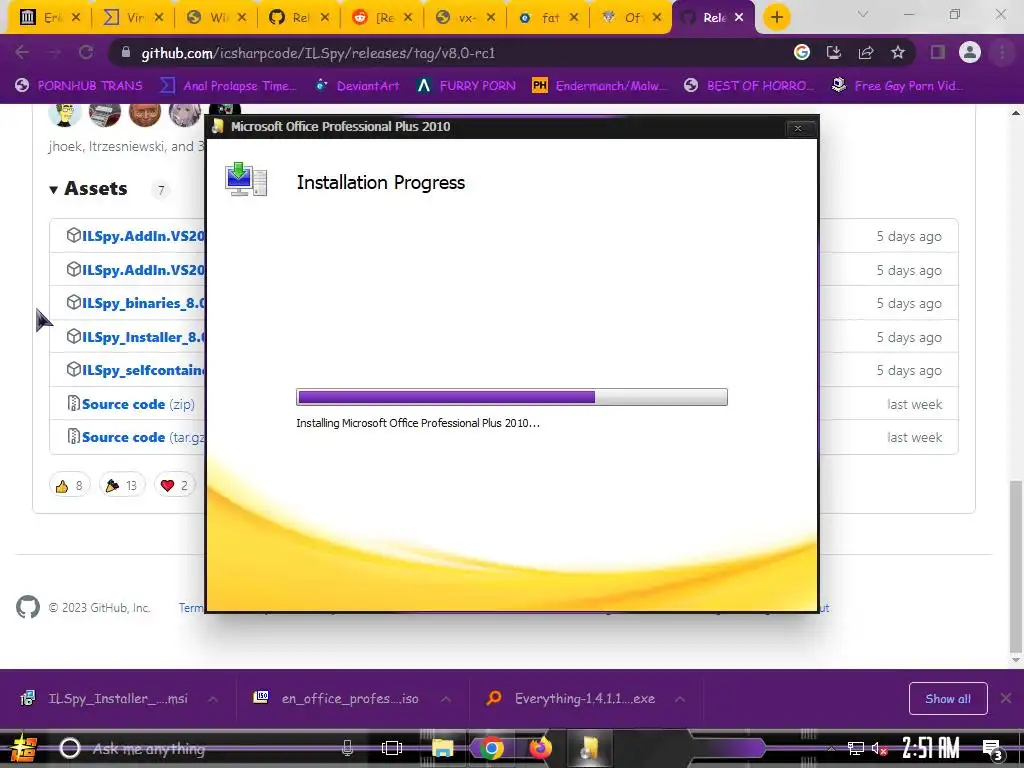Click the page vertical scrollbar thumb
Image resolution: width=1024 pixels, height=768 pixels.
pyautogui.click(x=1016, y=567)
